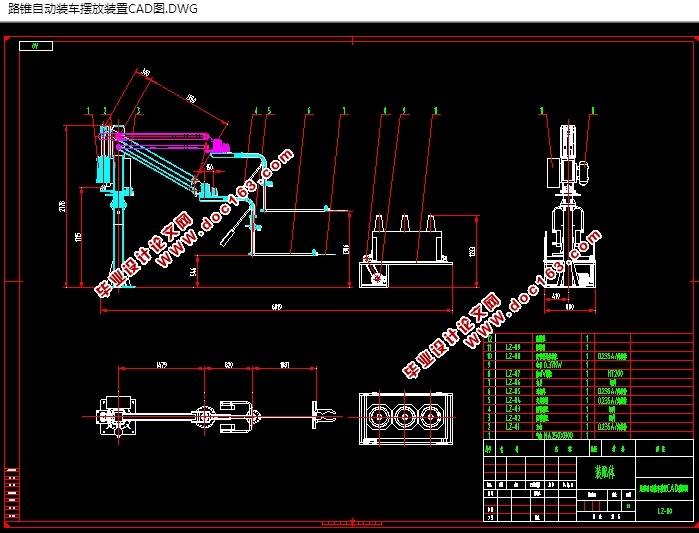Click the small white label box at frame top-left
699x533 pixels.
(36, 46)
